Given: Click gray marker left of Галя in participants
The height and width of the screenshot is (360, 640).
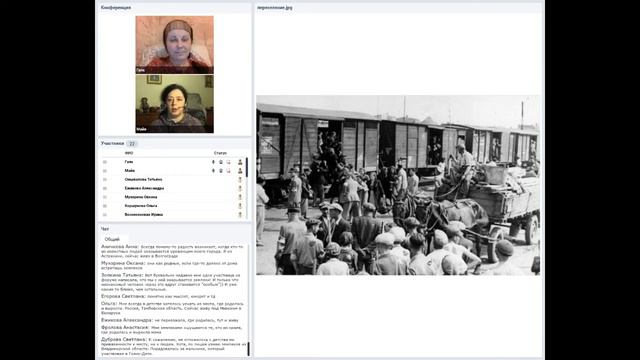Looking at the screenshot, I should (105, 162).
